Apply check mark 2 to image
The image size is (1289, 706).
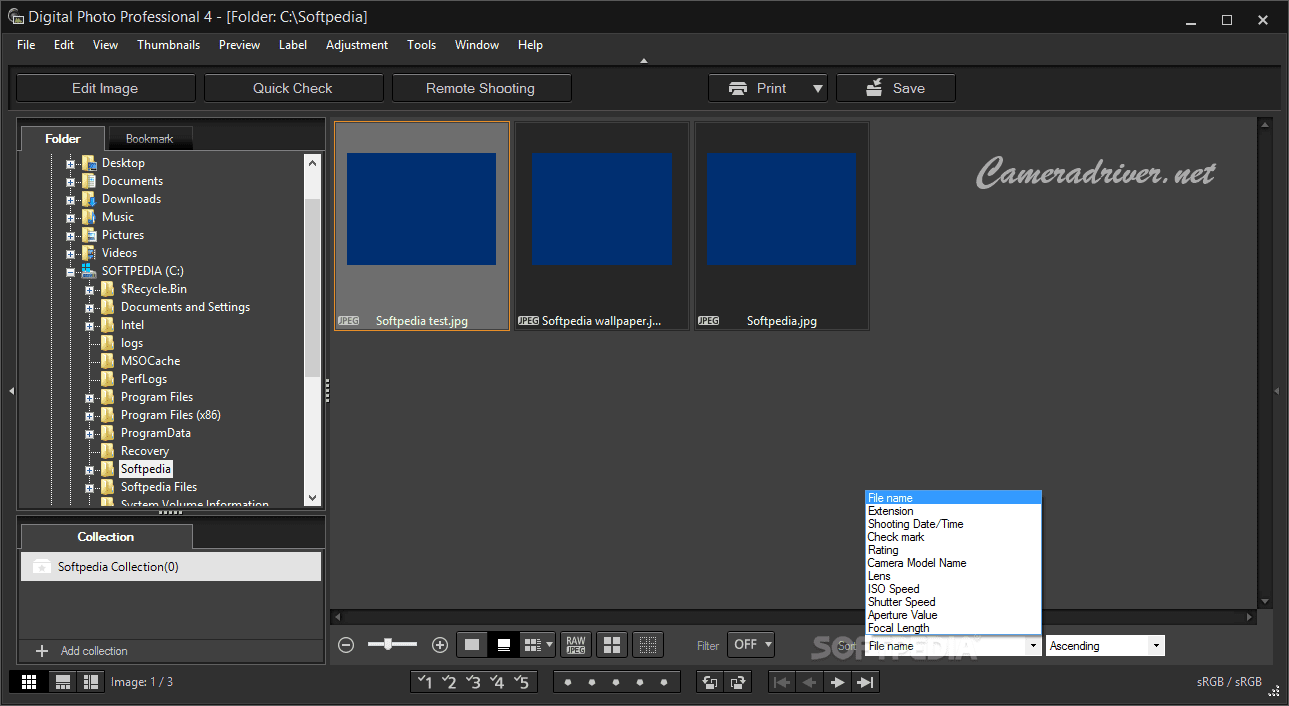pyautogui.click(x=449, y=682)
